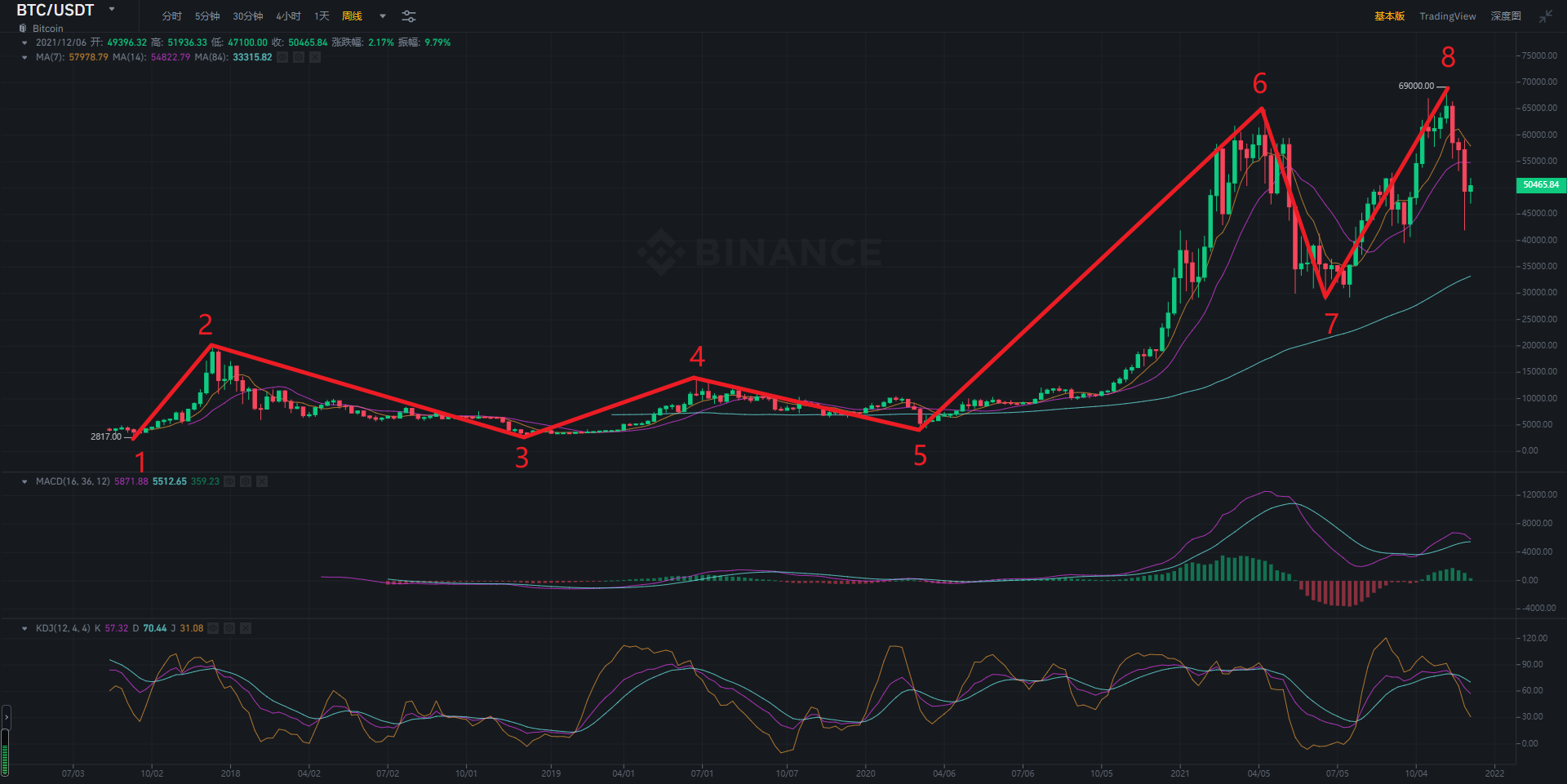Collapse the MACD panel legend arrow
Image resolution: width=1567 pixels, height=784 pixels.
pos(24,481)
